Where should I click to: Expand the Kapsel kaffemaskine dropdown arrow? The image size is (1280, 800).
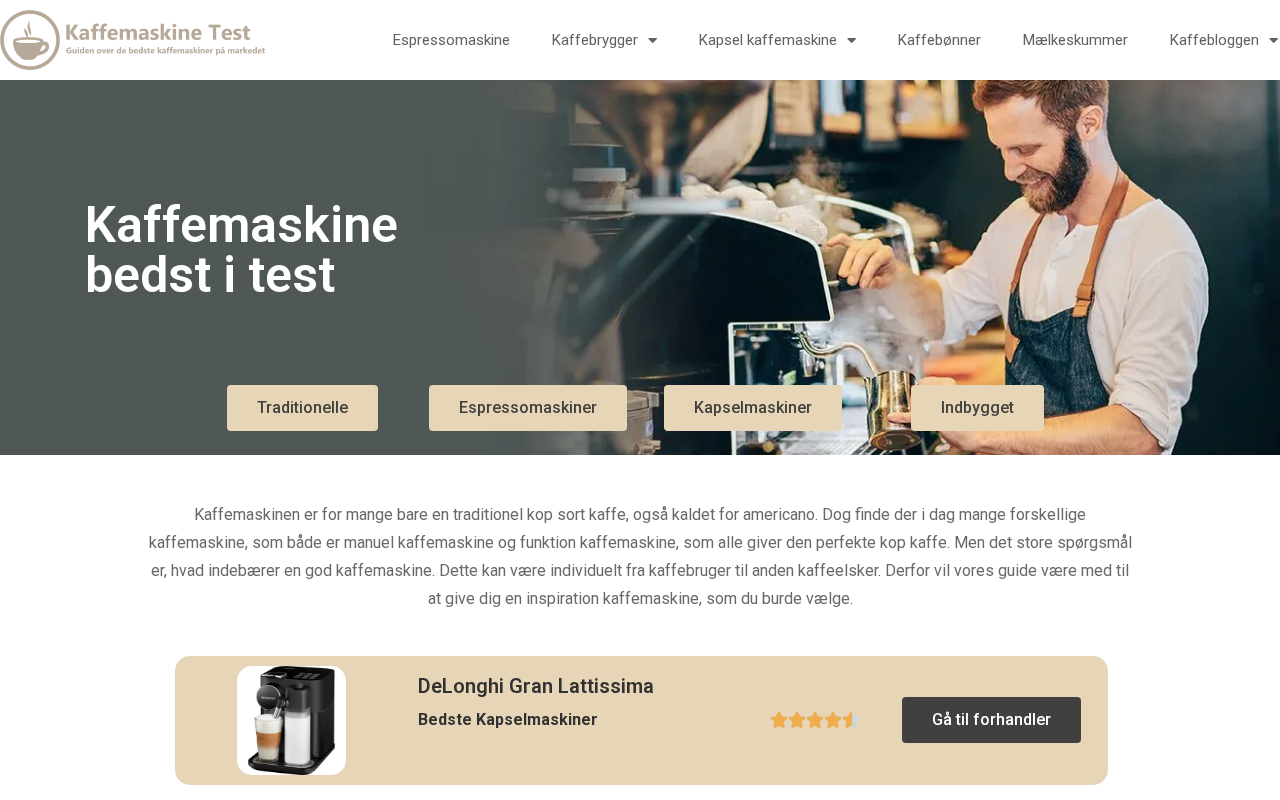[x=851, y=40]
